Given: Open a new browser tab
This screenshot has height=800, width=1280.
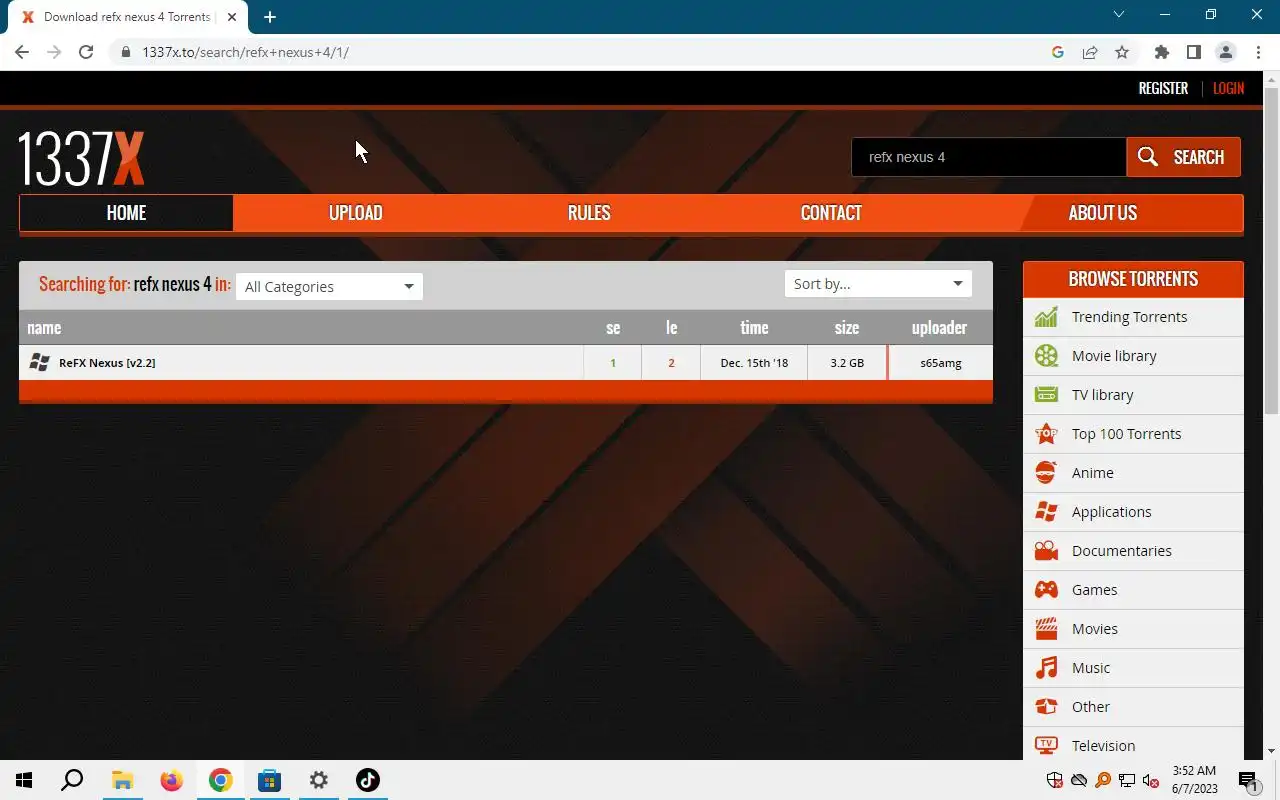Looking at the screenshot, I should tap(270, 17).
